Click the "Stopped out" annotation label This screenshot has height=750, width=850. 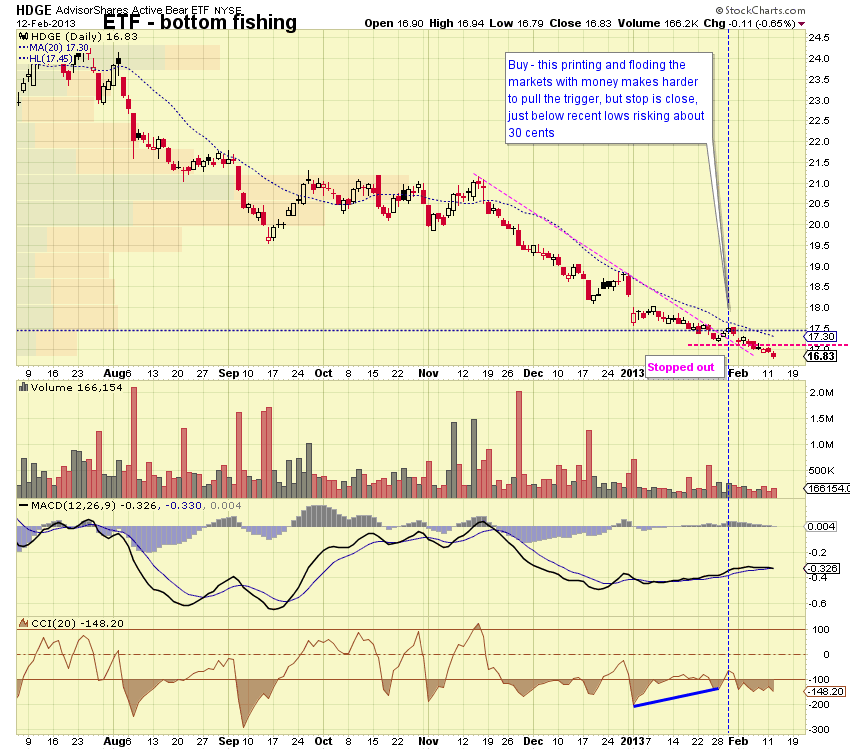681,367
